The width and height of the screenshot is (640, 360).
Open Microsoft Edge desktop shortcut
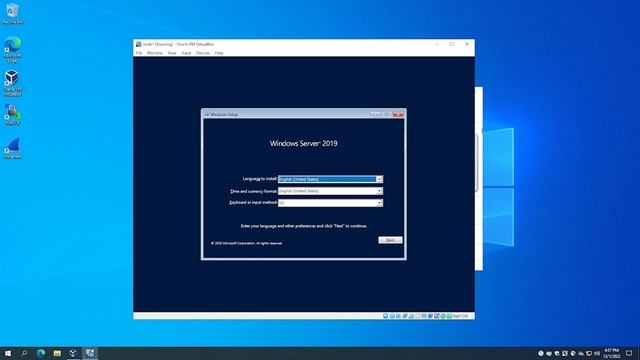(12, 49)
